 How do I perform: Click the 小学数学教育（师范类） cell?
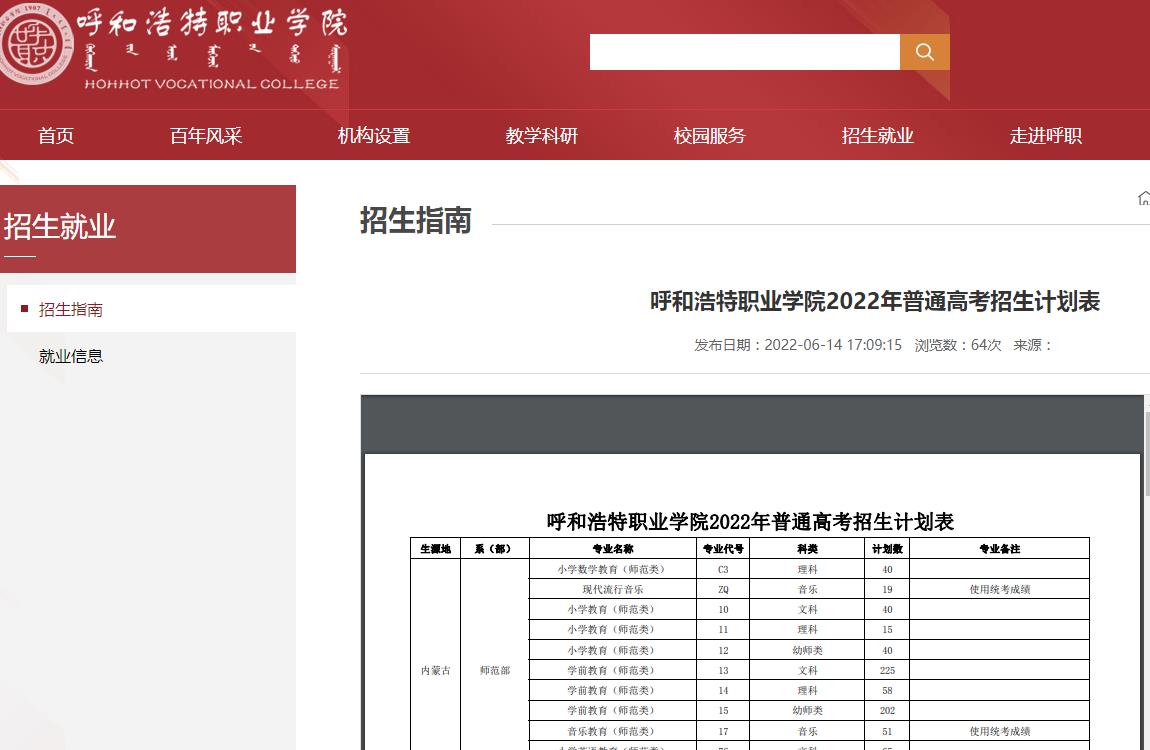(x=613, y=569)
